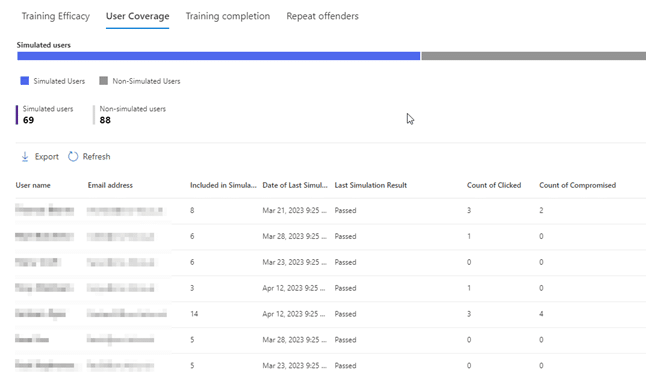
Task: Sort by Date of Last Simul... column
Action: [295, 185]
